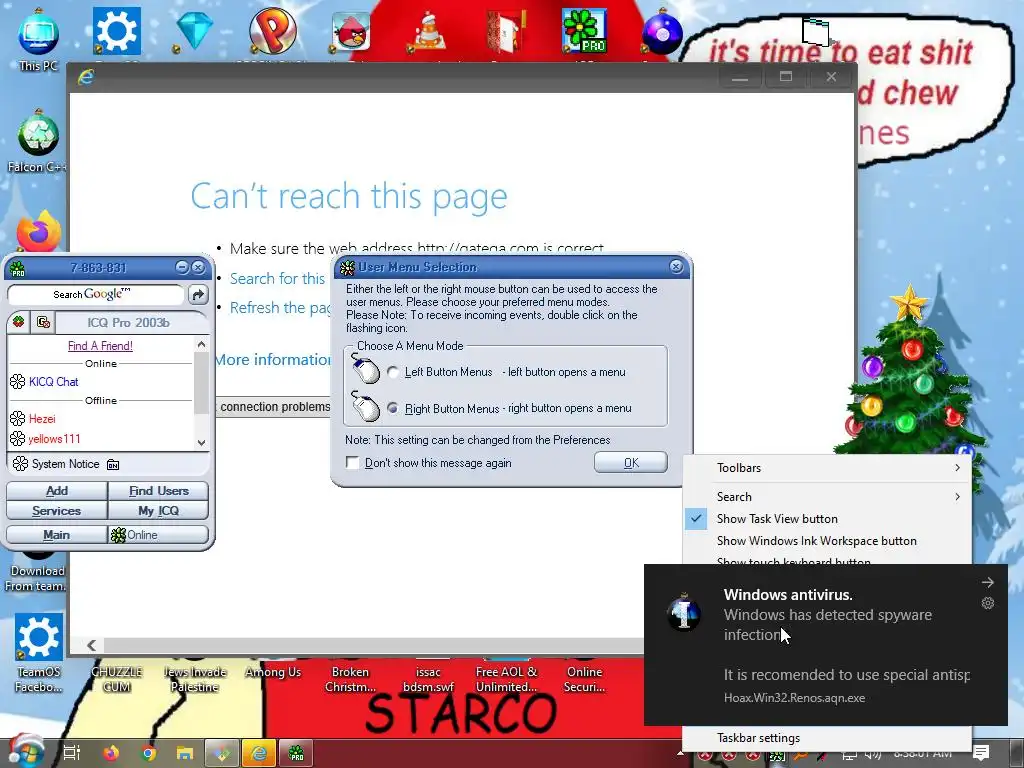Open File Explorer from the taskbar
1024x768 pixels.
pyautogui.click(x=185, y=753)
